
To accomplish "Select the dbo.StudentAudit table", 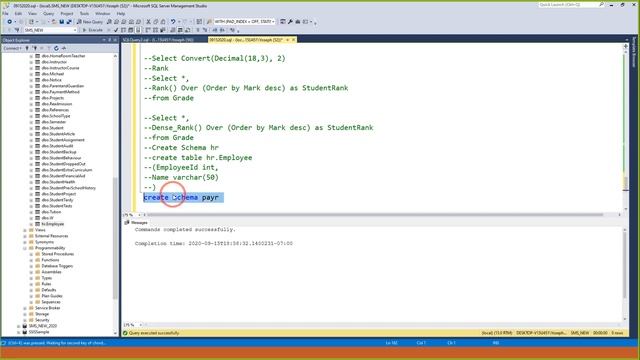I will point(57,146).
